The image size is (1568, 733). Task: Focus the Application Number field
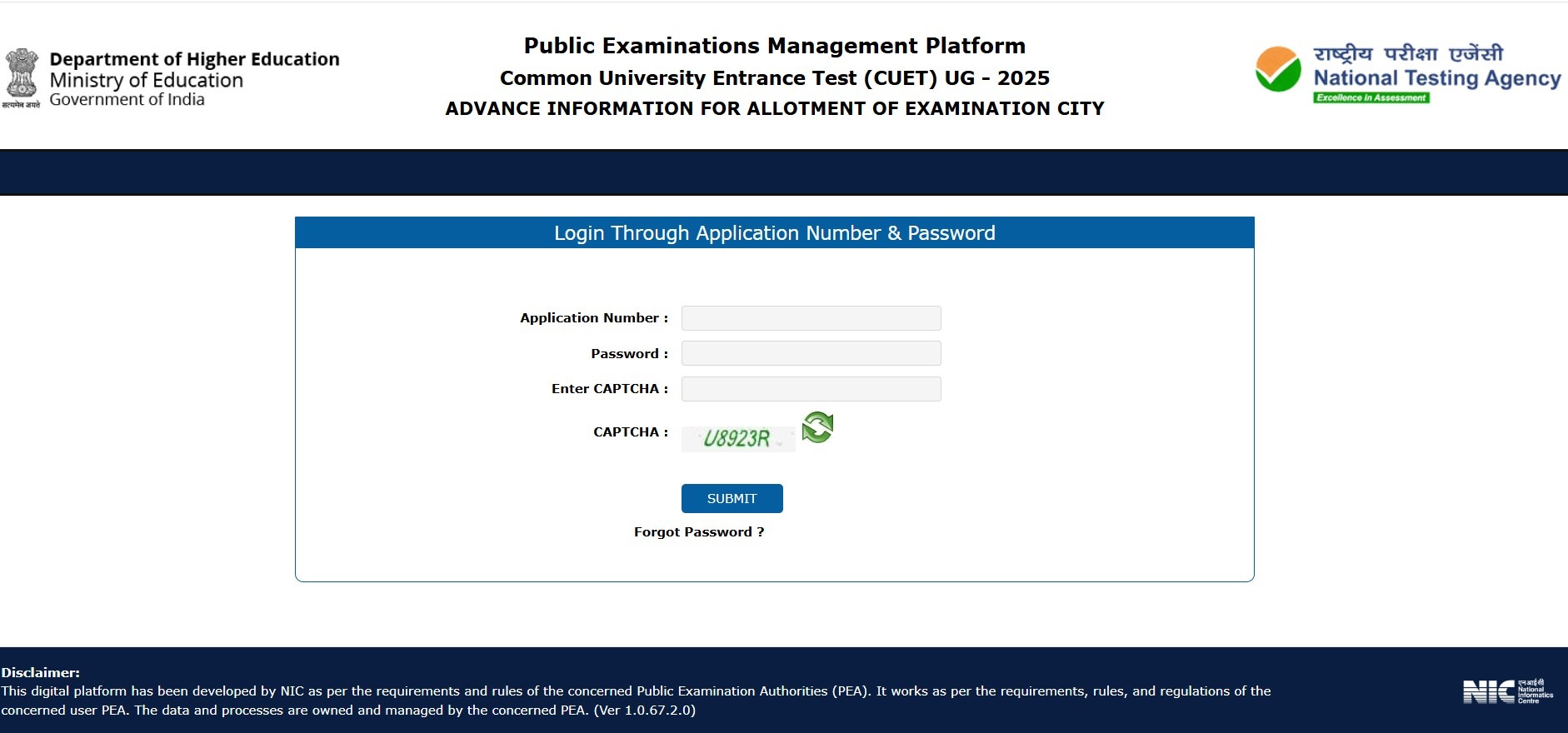811,318
